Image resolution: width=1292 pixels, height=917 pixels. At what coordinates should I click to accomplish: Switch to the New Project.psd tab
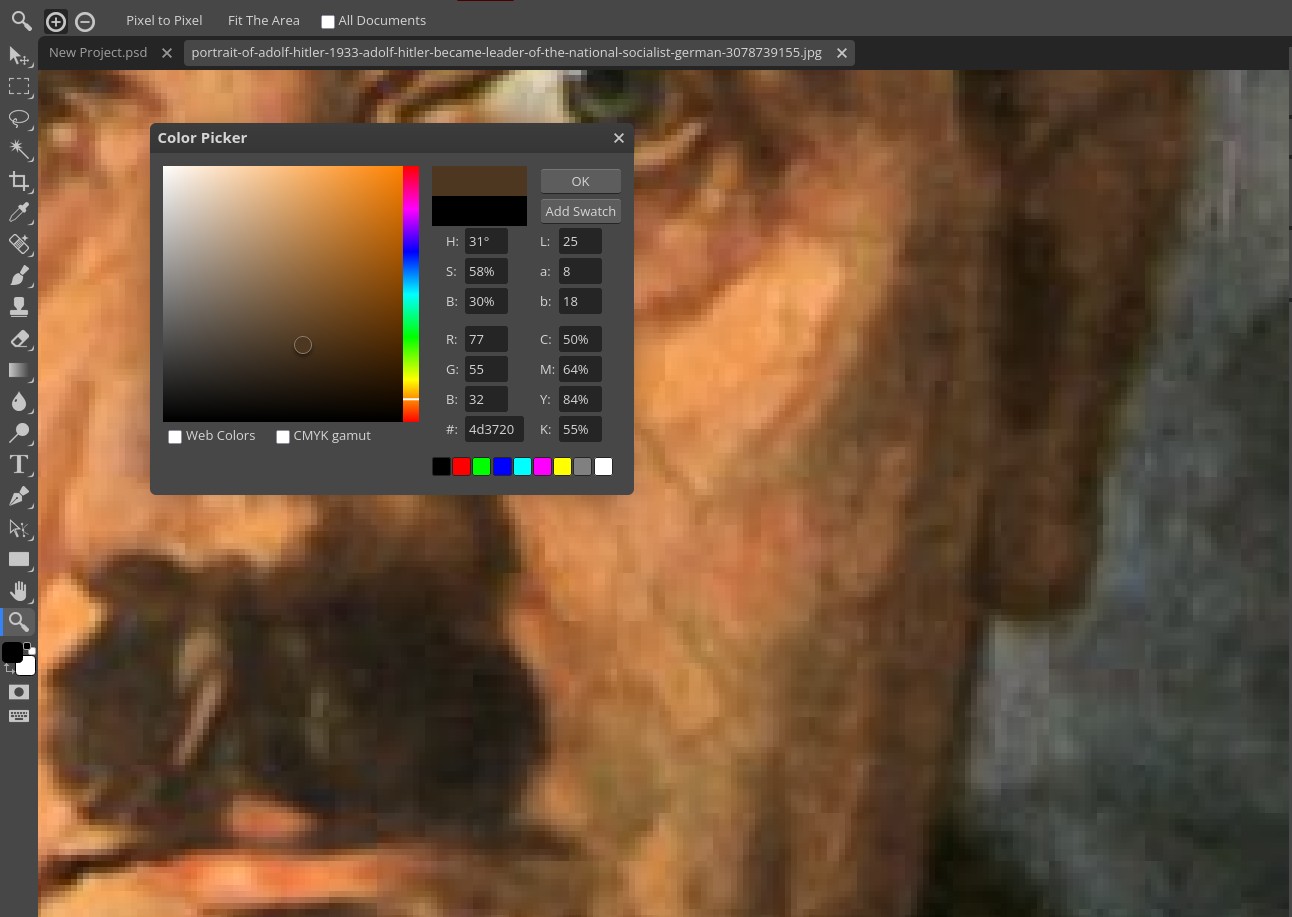pos(98,52)
